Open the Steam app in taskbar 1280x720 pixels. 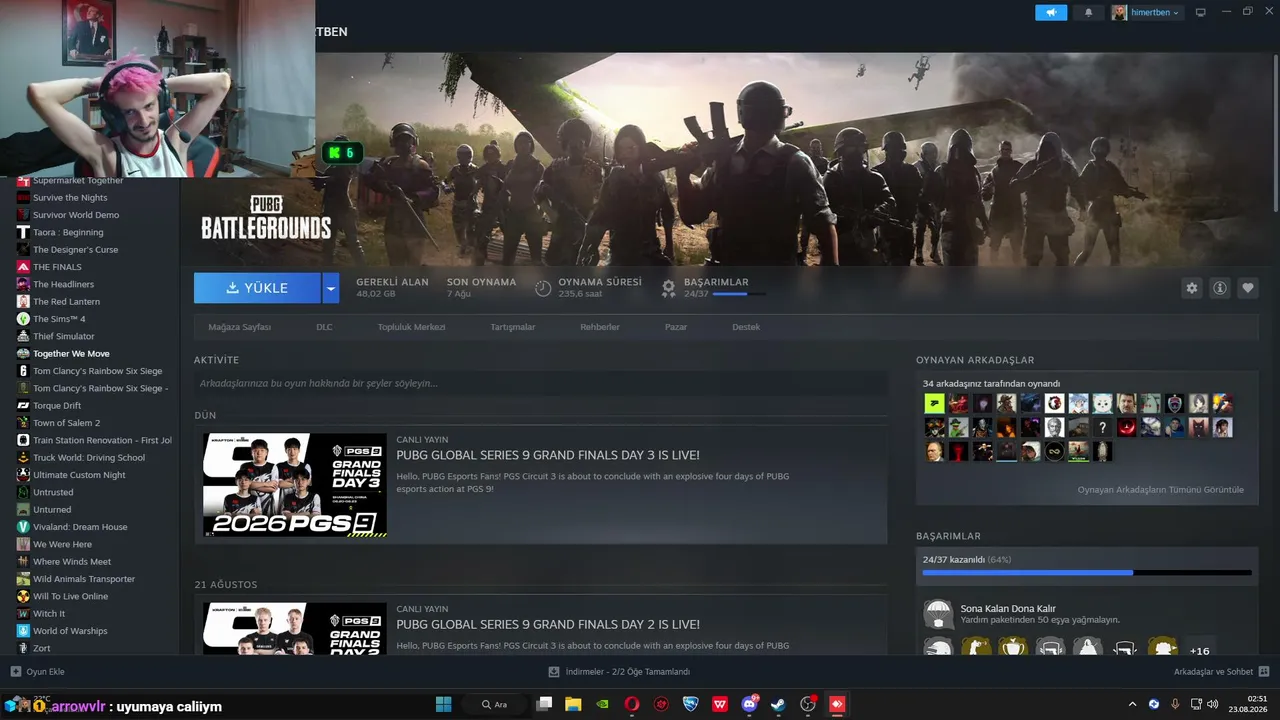click(x=778, y=704)
